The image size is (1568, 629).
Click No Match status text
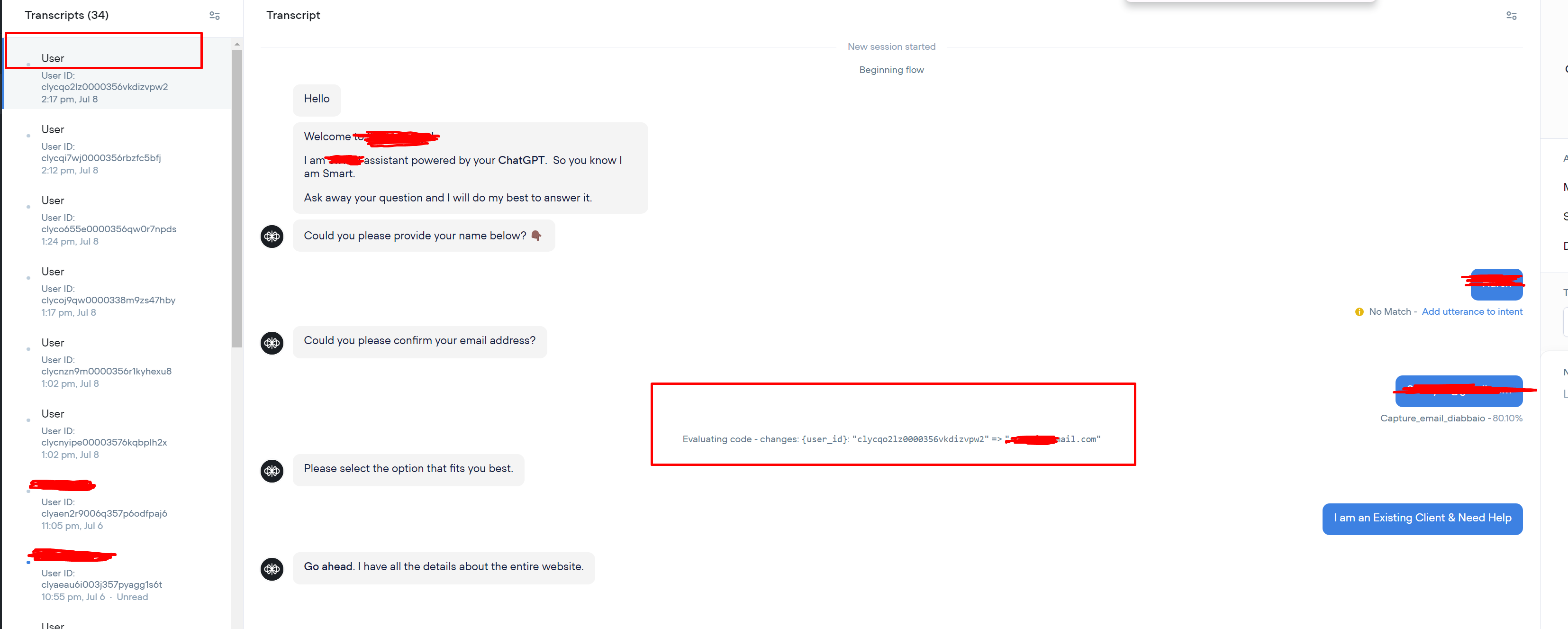1390,312
